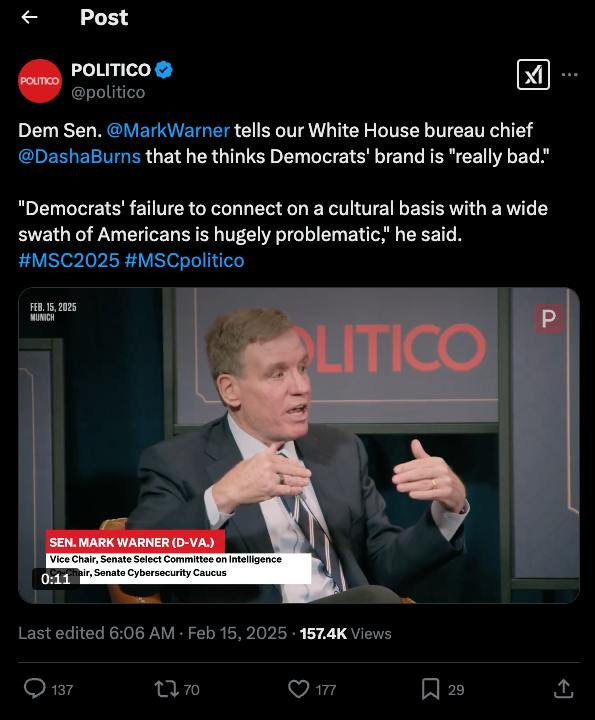Open the #MSCpolitico hashtag

click(185, 260)
